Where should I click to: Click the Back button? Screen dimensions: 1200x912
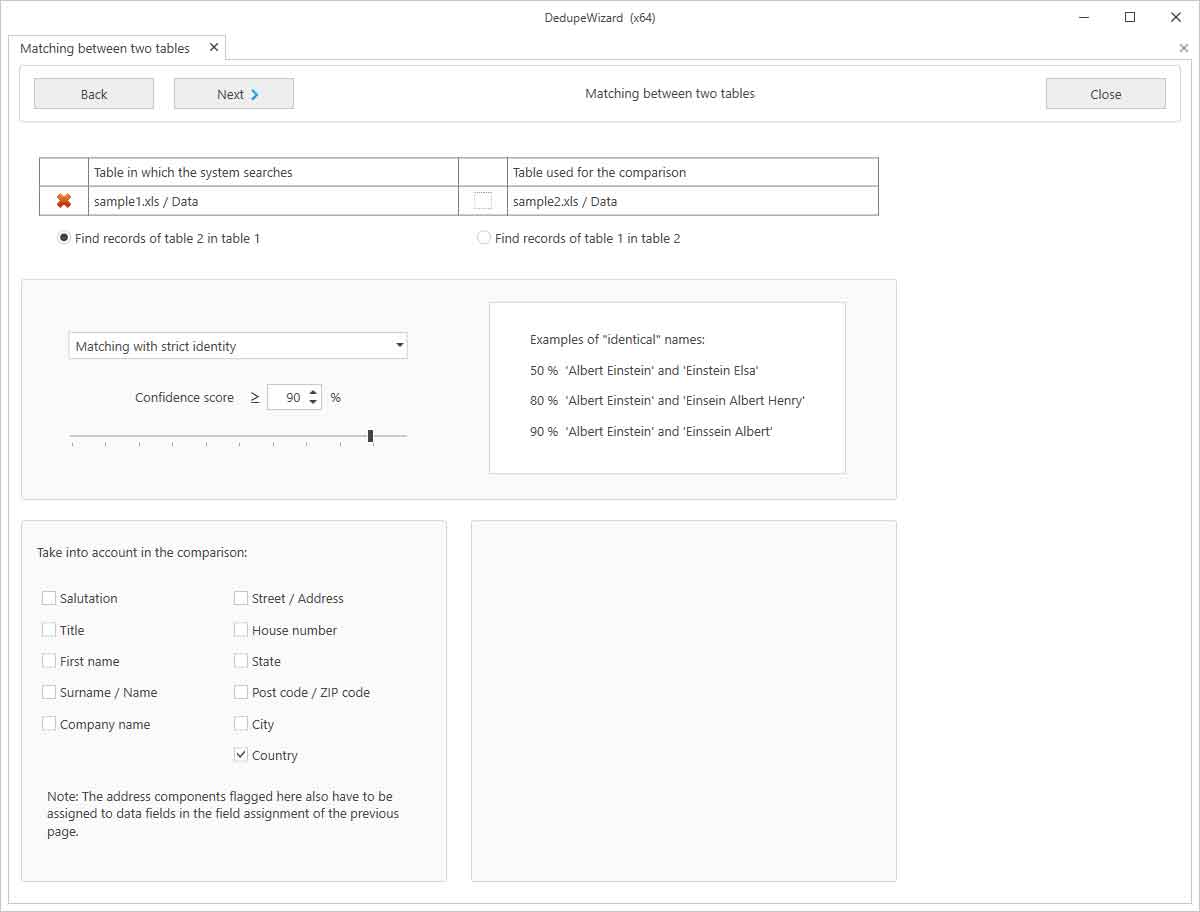pyautogui.click(x=93, y=93)
